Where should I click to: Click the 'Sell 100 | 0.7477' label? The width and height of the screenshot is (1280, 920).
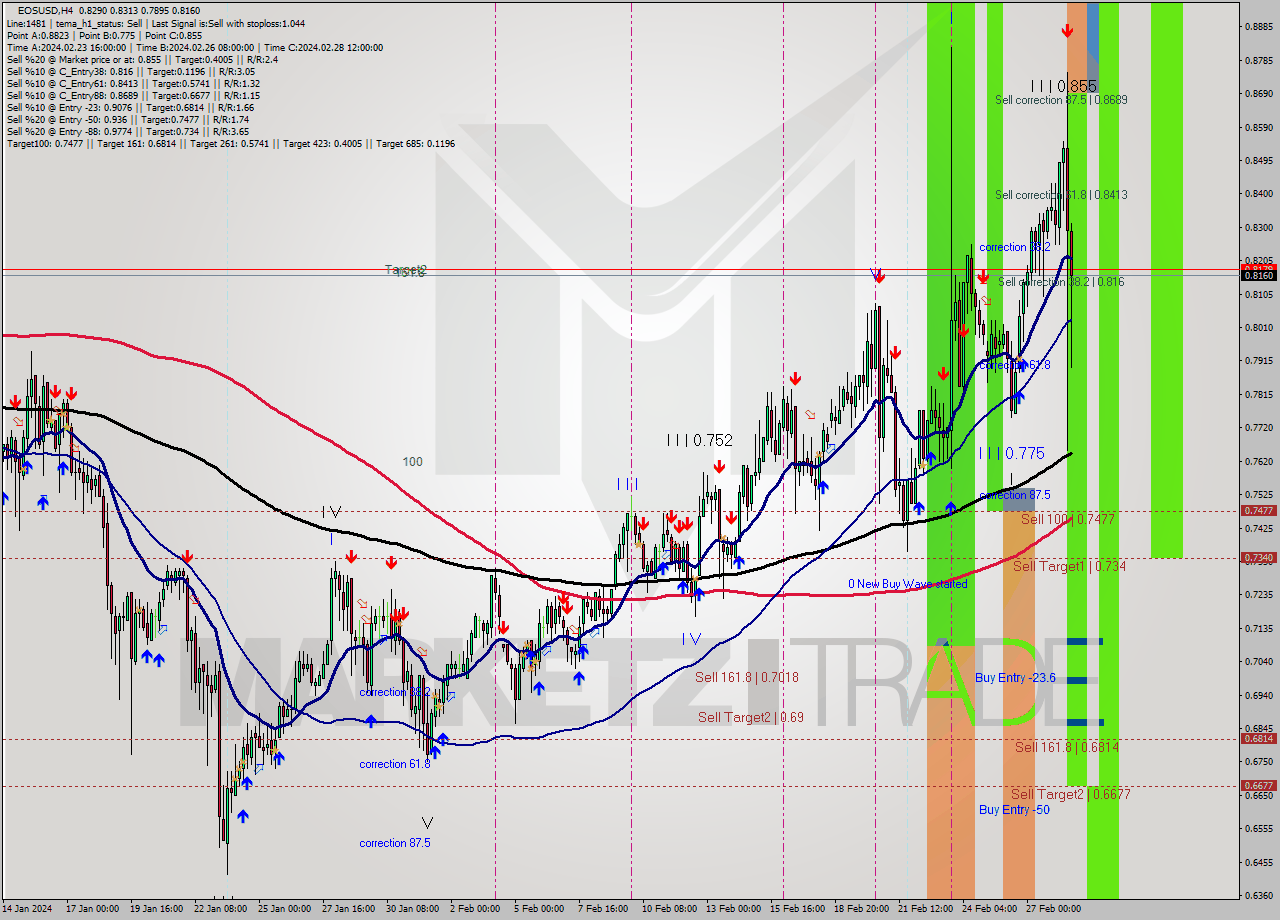1067,519
